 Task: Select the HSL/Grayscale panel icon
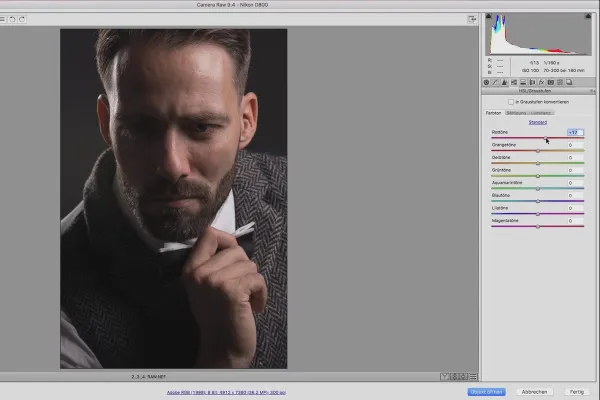pyautogui.click(x=514, y=82)
